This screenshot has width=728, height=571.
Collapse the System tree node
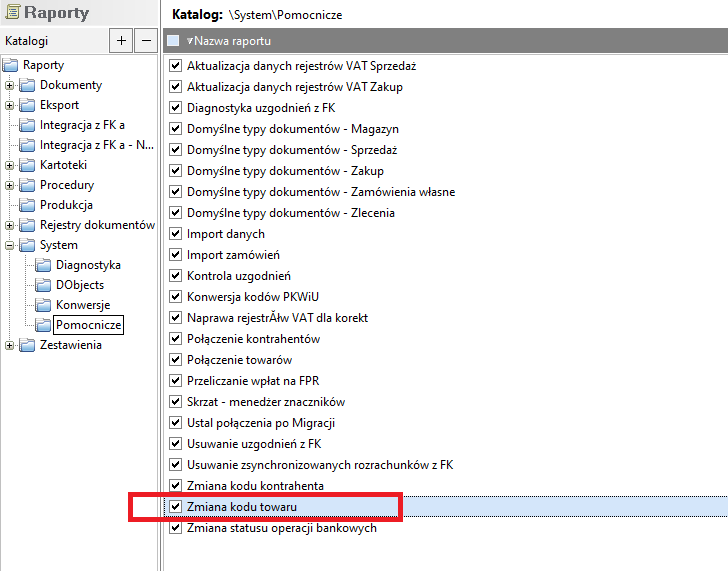tap(9, 246)
